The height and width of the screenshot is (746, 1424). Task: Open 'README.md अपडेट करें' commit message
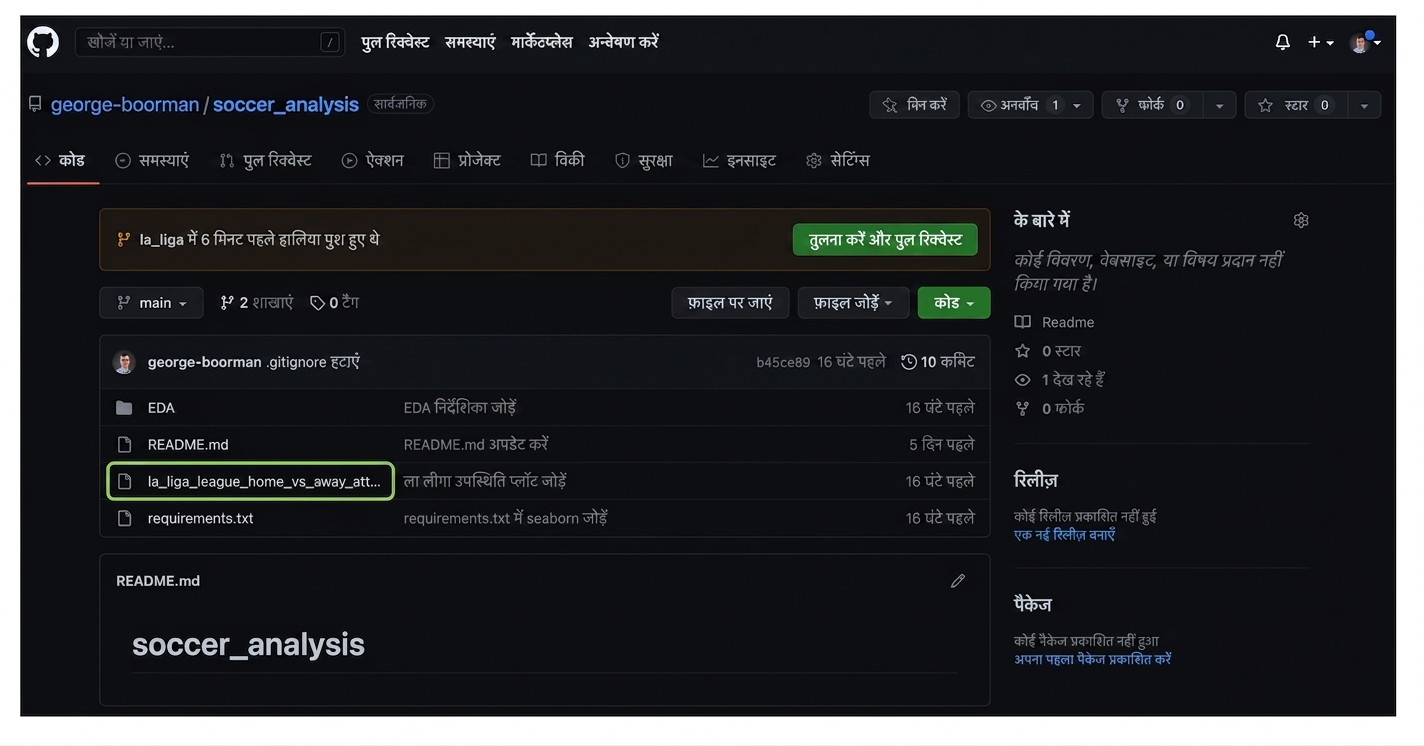476,445
